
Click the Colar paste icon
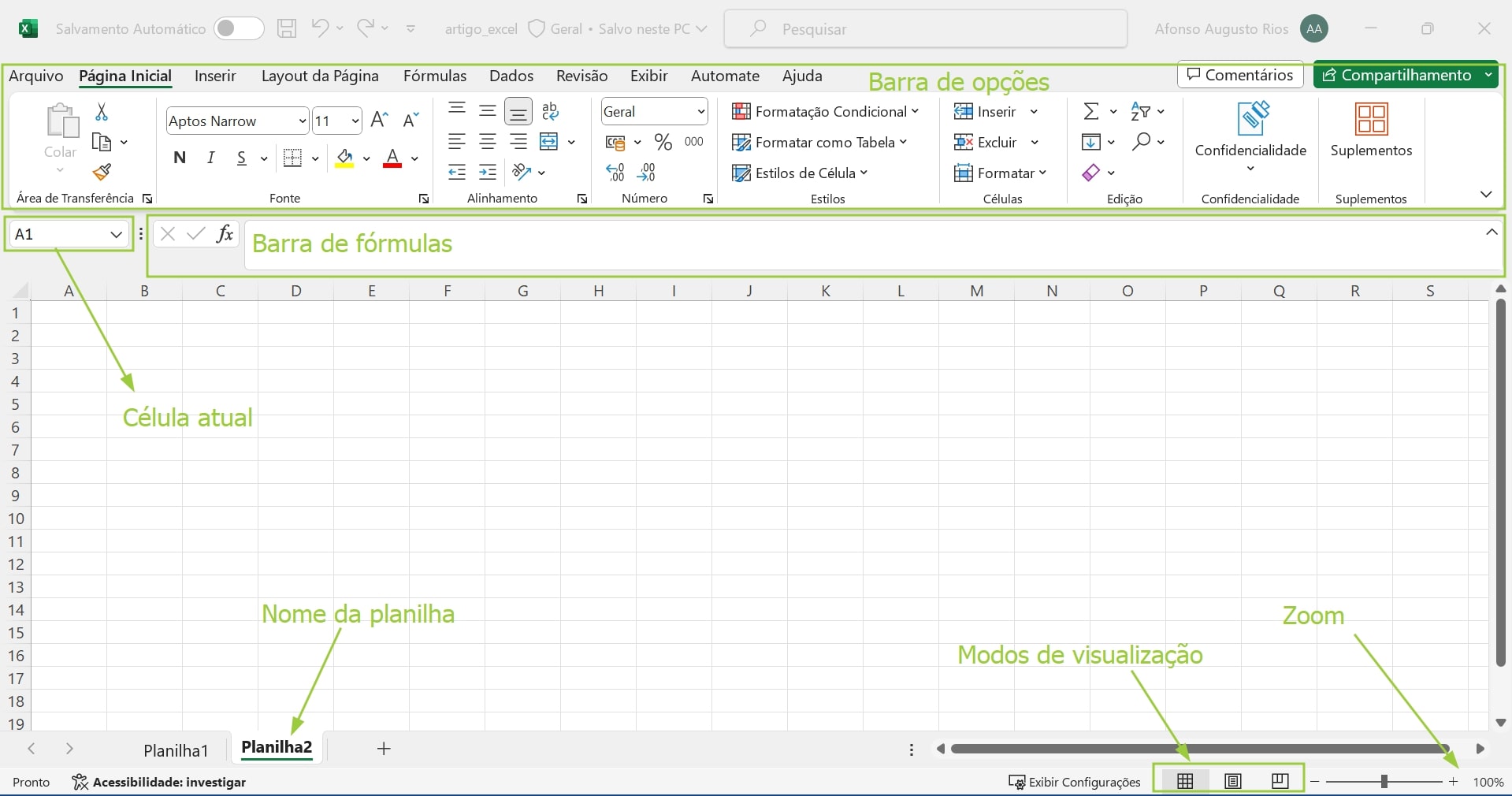pyautogui.click(x=61, y=121)
